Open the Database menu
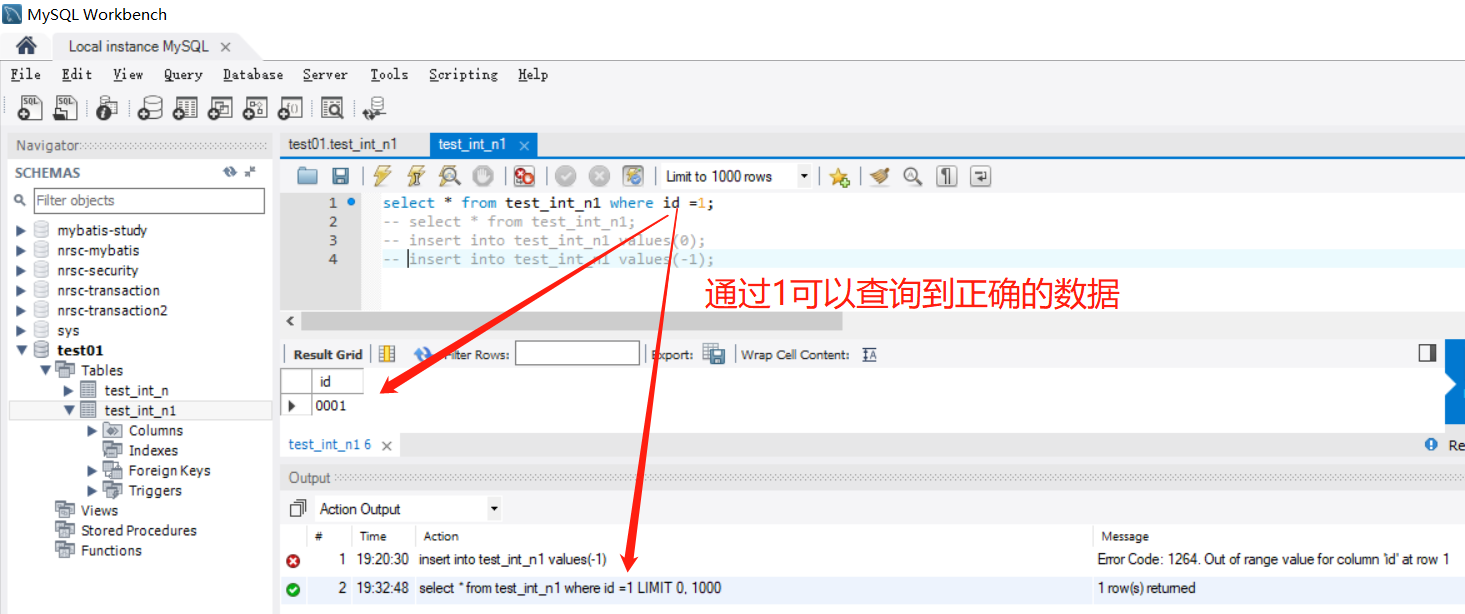1465x614 pixels. 253,75
